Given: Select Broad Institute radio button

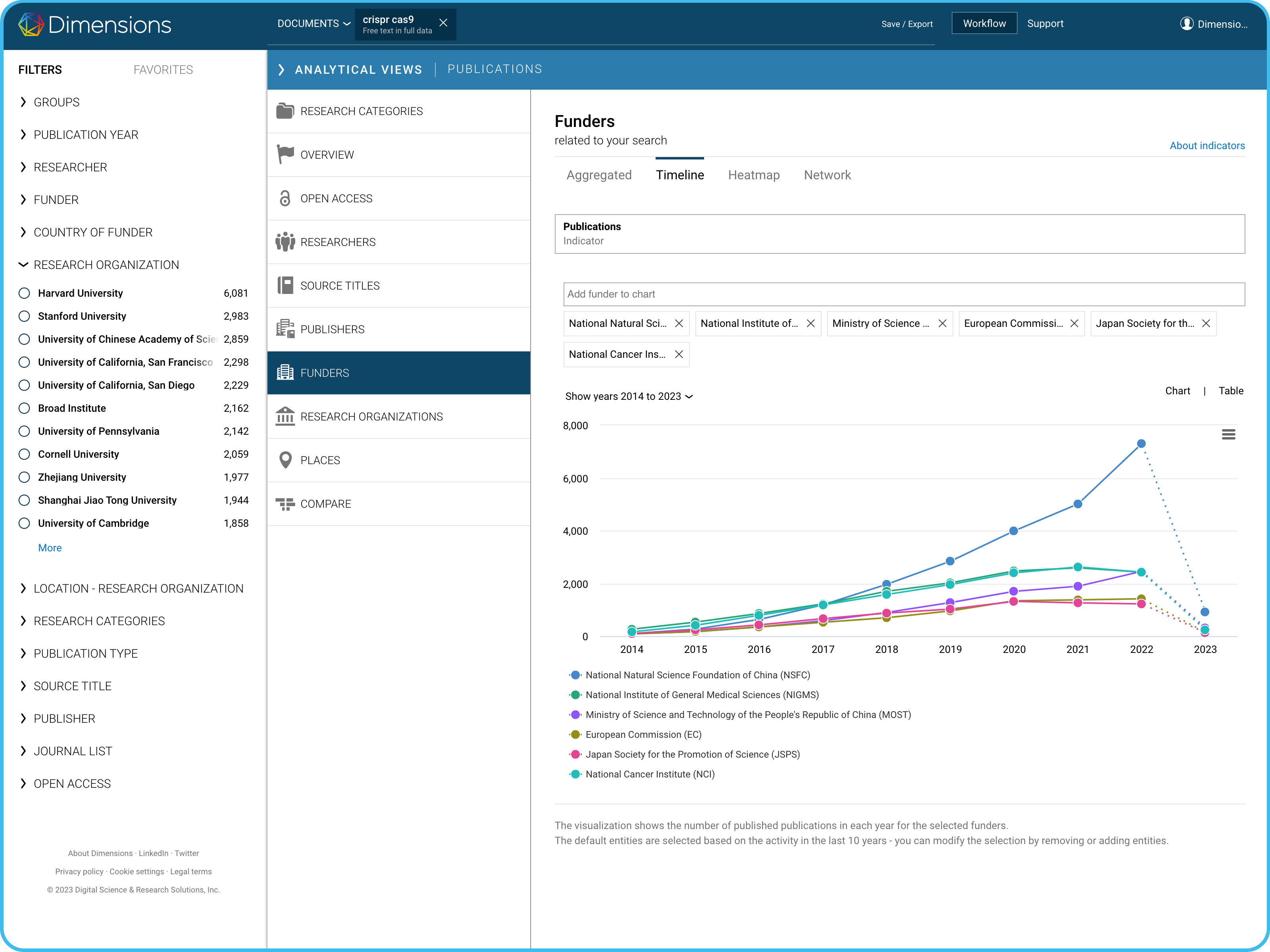Looking at the screenshot, I should tap(24, 408).
